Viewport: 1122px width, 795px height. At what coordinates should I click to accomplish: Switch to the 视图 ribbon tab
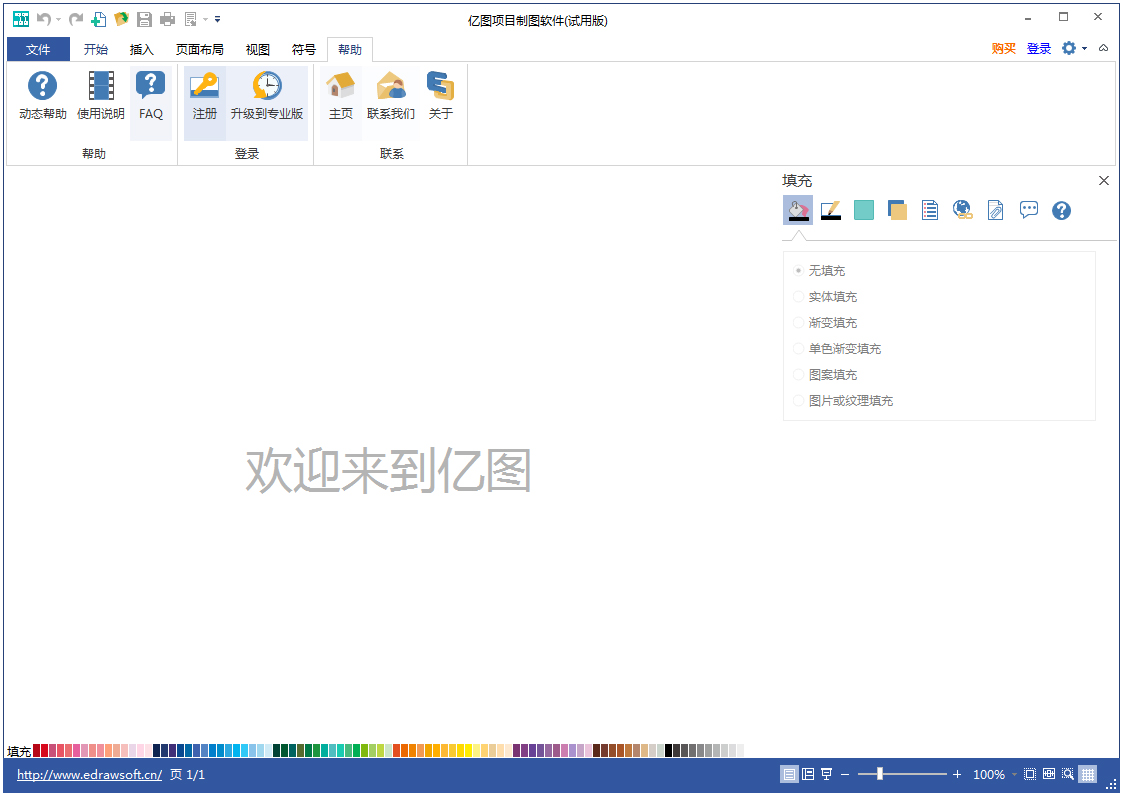(x=258, y=49)
